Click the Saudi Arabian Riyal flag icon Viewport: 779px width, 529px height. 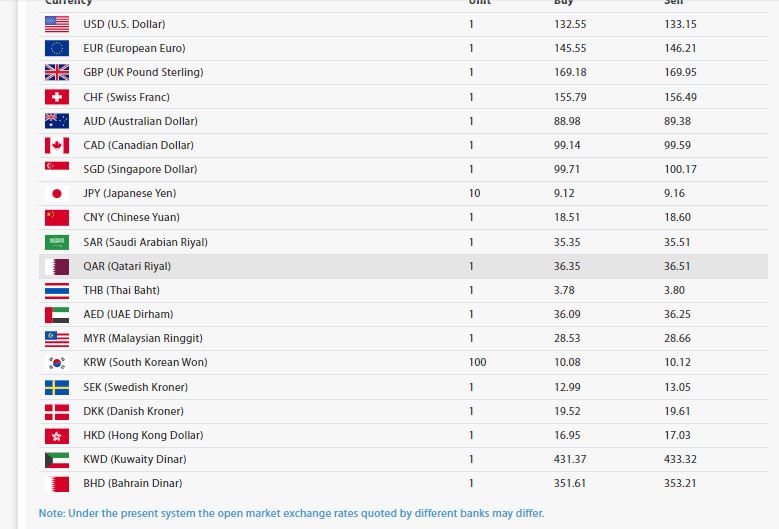(x=57, y=242)
